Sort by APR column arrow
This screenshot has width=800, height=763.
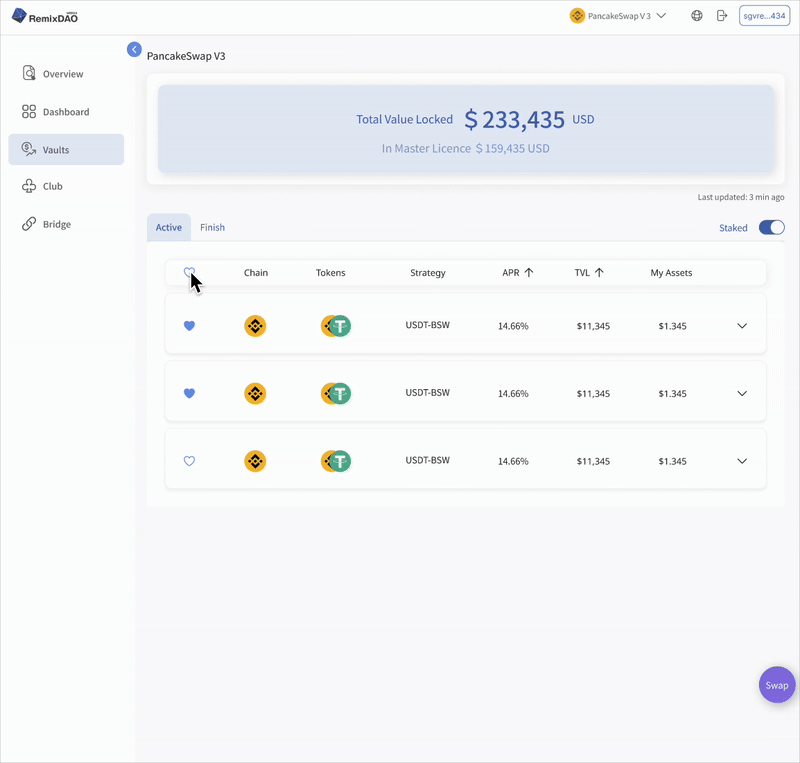click(529, 273)
